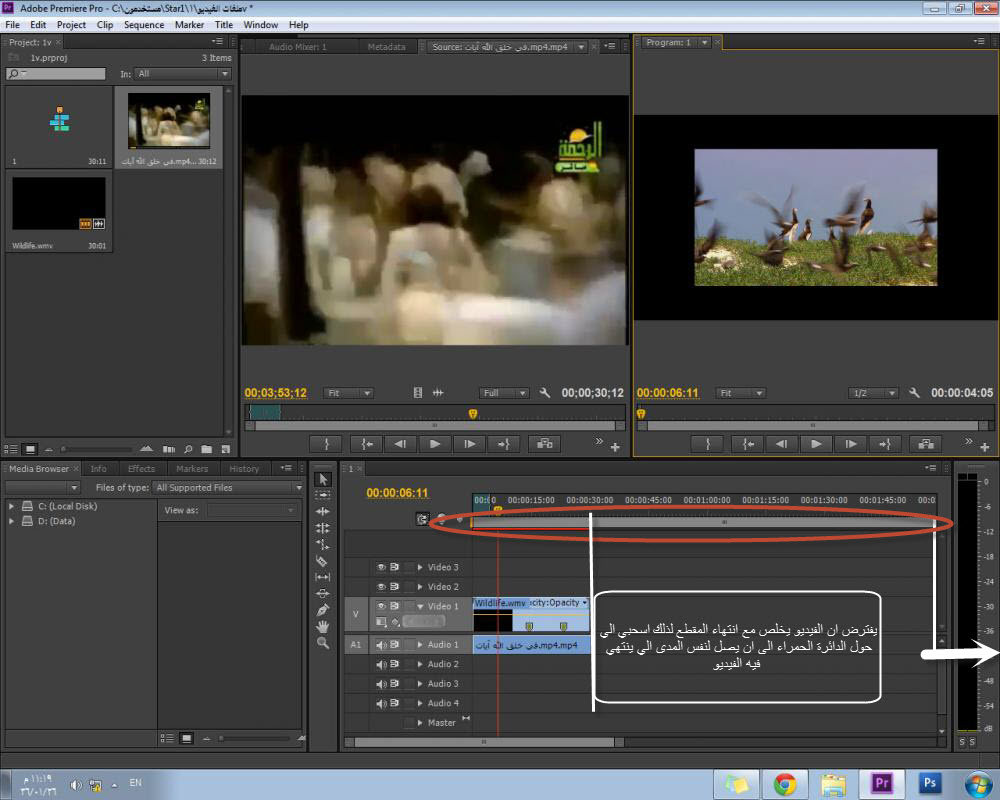Select the Hand tool
The image size is (1000, 800).
323,626
